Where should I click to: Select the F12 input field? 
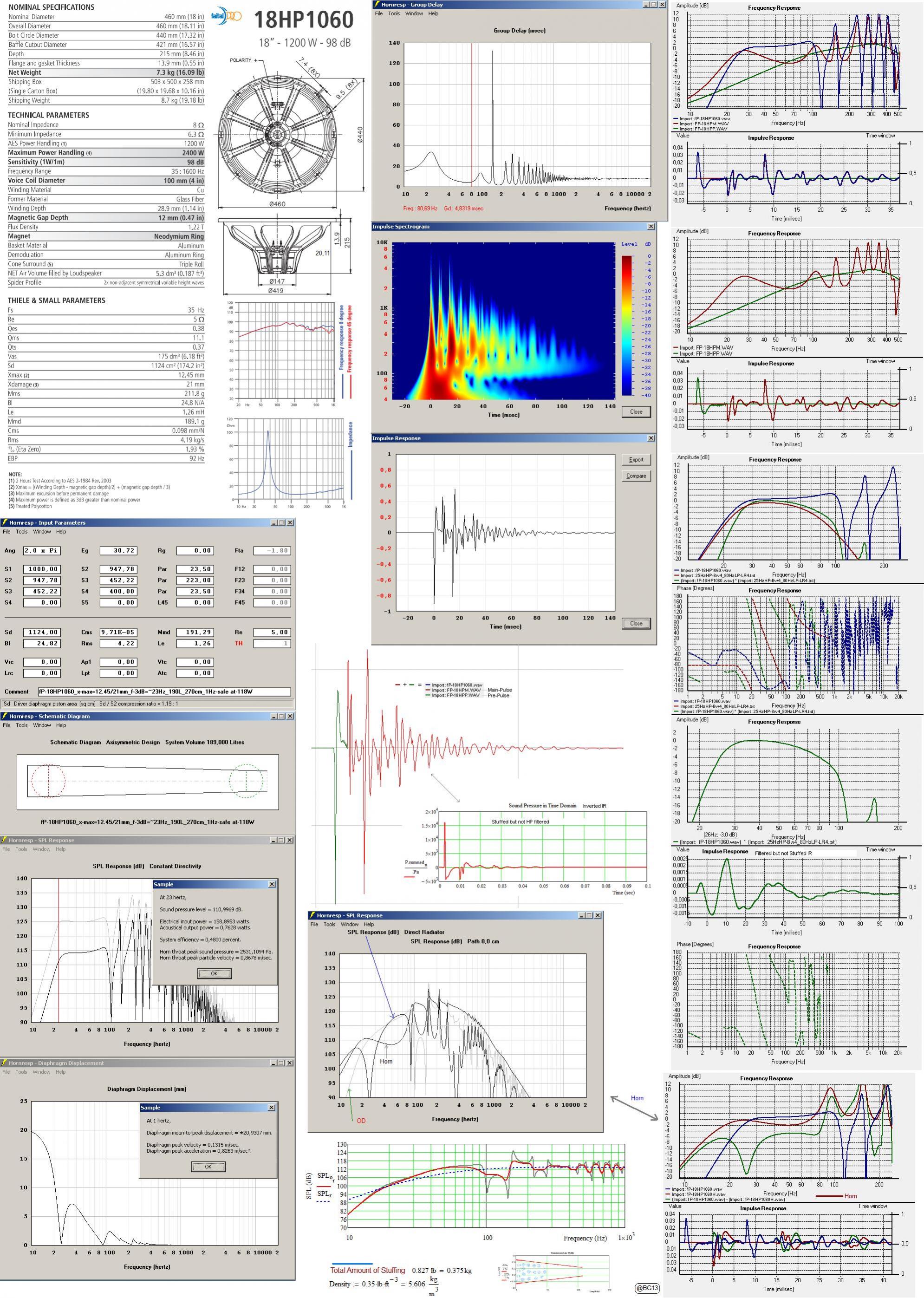click(x=272, y=569)
